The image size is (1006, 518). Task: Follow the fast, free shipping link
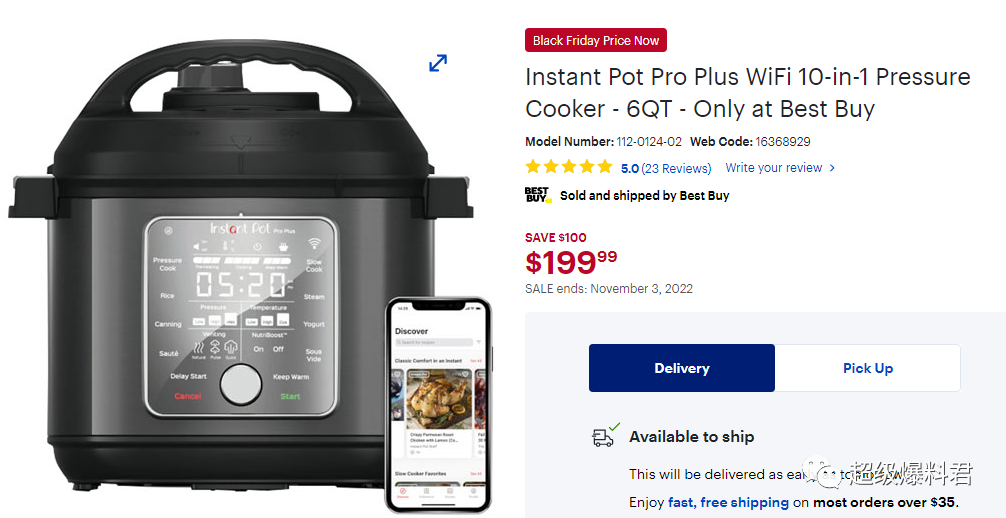coord(728,502)
